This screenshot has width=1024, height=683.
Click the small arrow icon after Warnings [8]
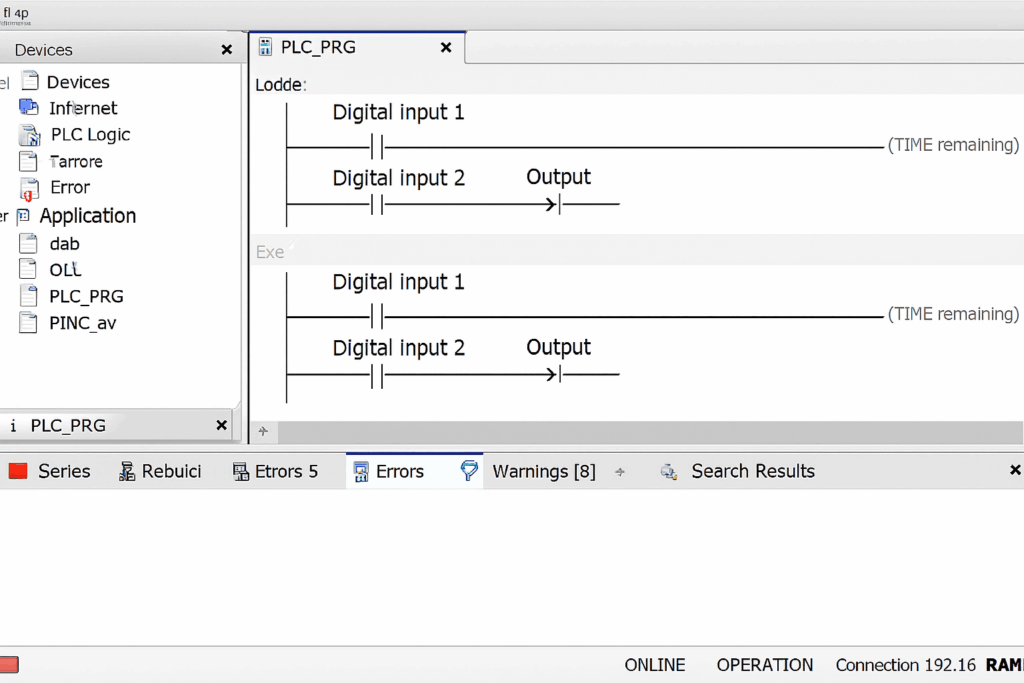pos(620,471)
